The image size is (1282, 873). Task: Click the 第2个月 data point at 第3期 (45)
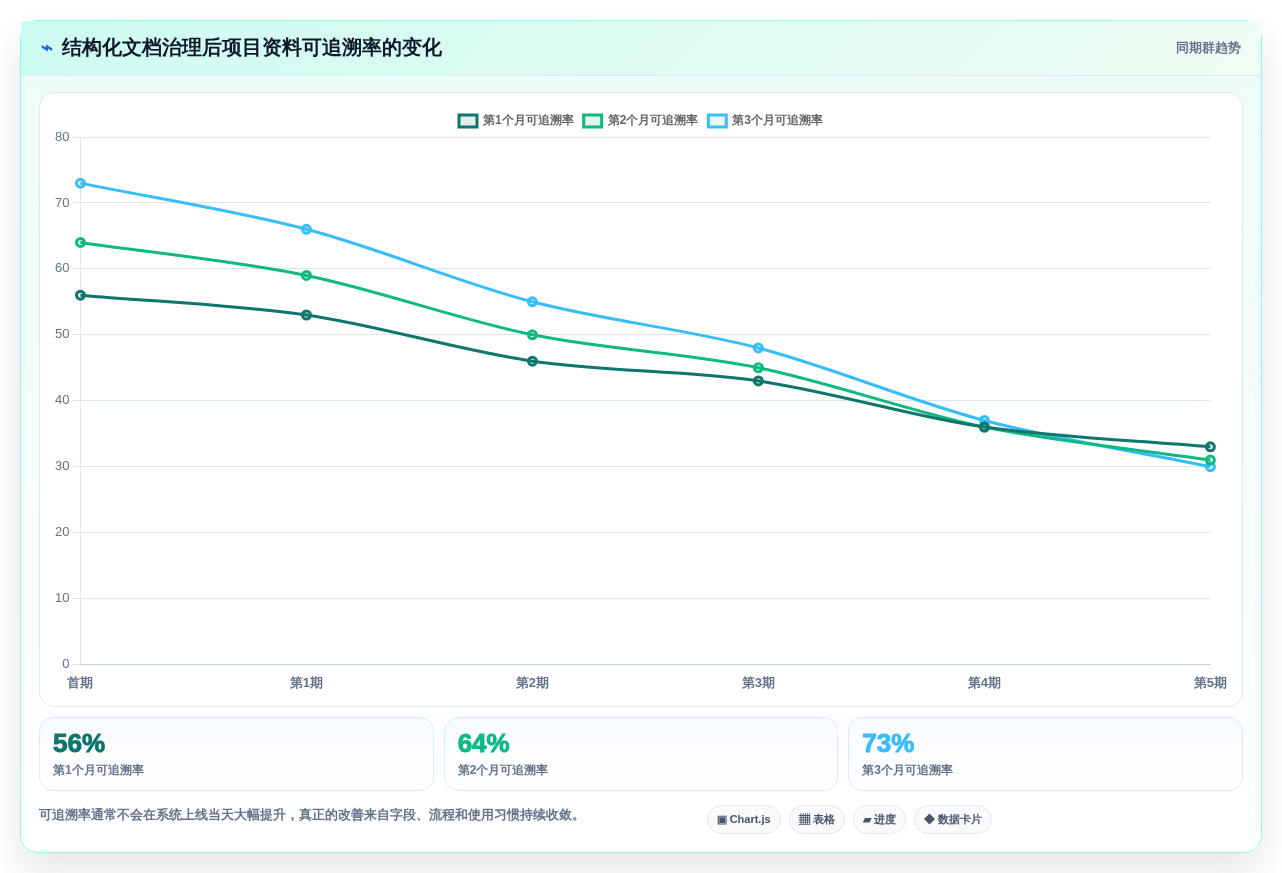pos(758,368)
